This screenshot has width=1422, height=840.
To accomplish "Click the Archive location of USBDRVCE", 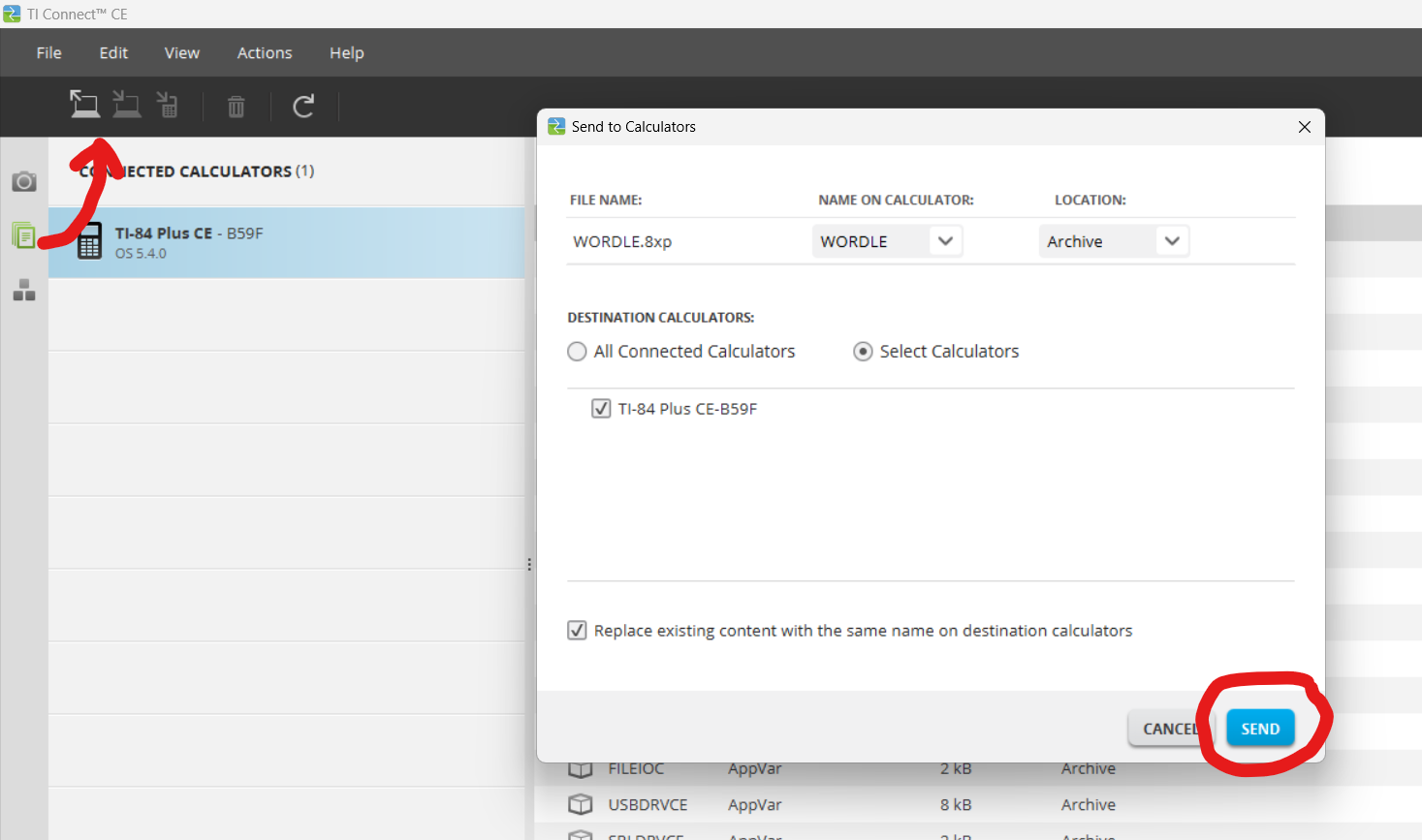I will (1088, 805).
